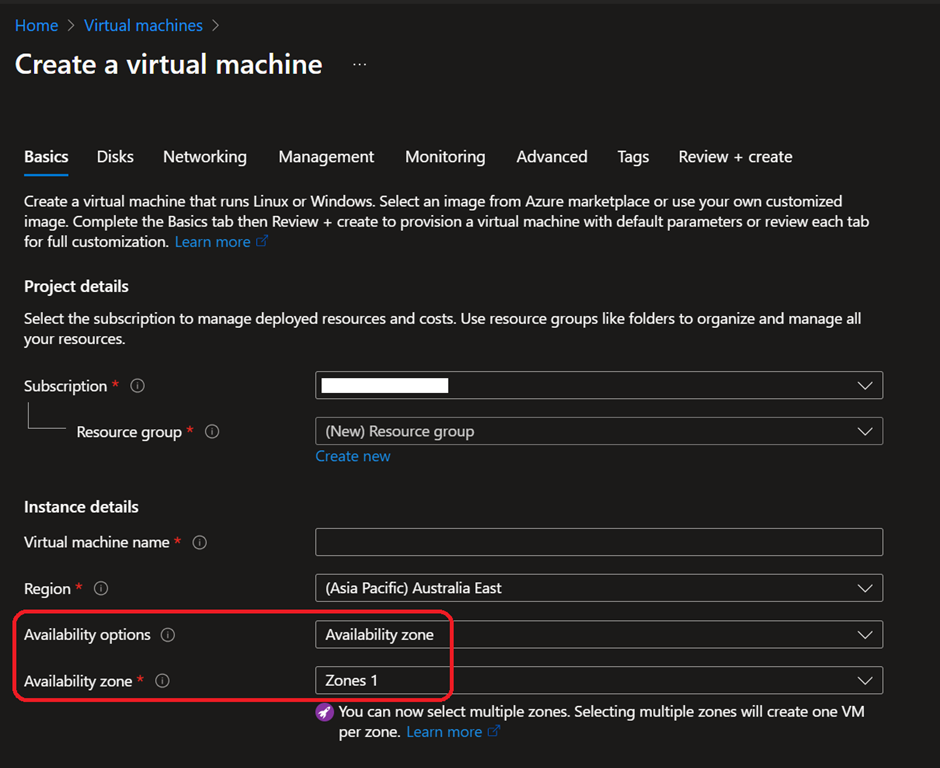Click the info icon beside Resource group

[212, 432]
